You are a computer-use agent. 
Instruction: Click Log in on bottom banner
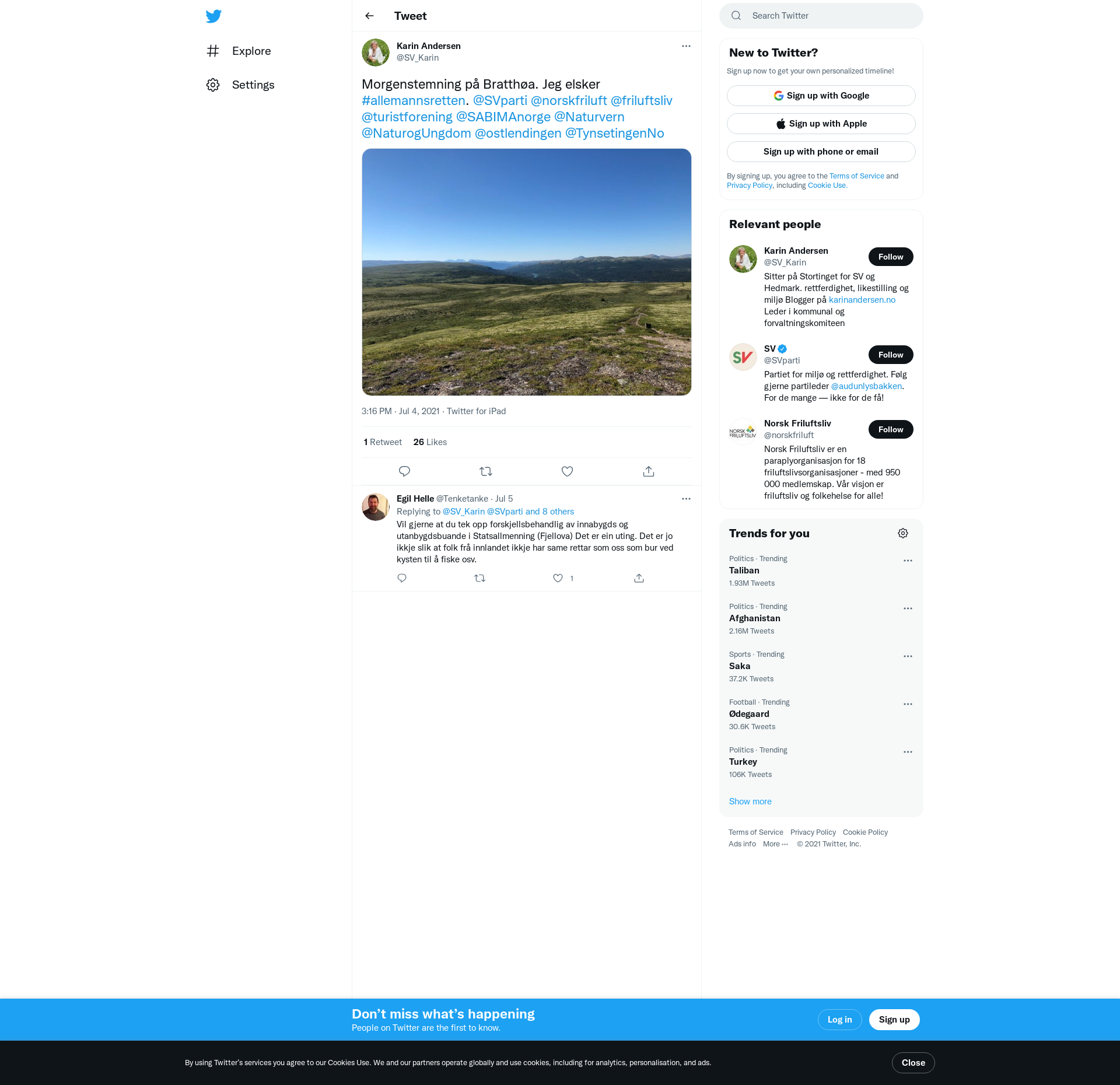[x=840, y=1020]
